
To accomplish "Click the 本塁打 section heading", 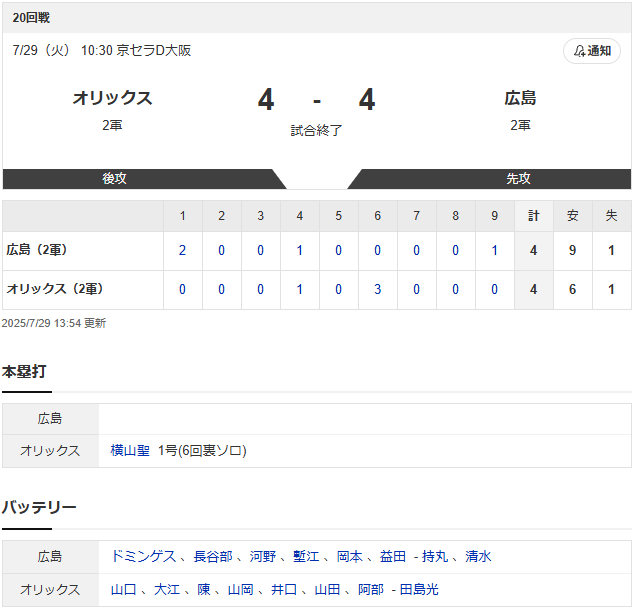I will 24,371.
